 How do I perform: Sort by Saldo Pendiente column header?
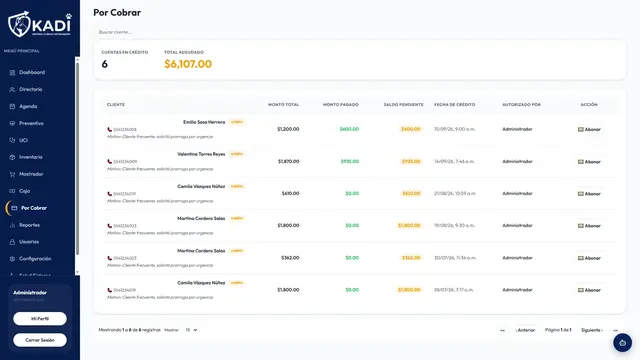pyautogui.click(x=403, y=104)
